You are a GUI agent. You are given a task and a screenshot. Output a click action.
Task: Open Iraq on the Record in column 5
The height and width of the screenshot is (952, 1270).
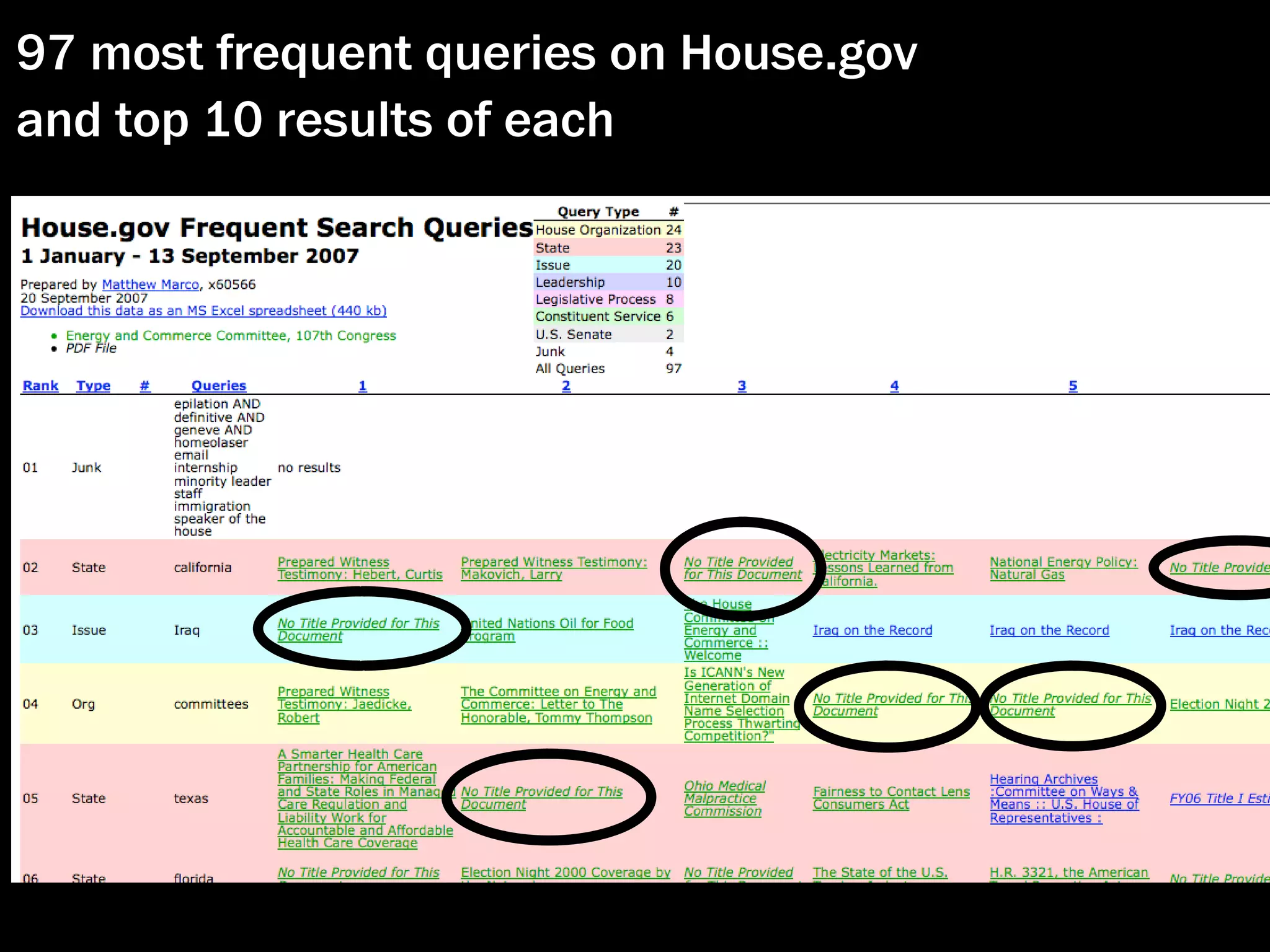click(x=1049, y=630)
